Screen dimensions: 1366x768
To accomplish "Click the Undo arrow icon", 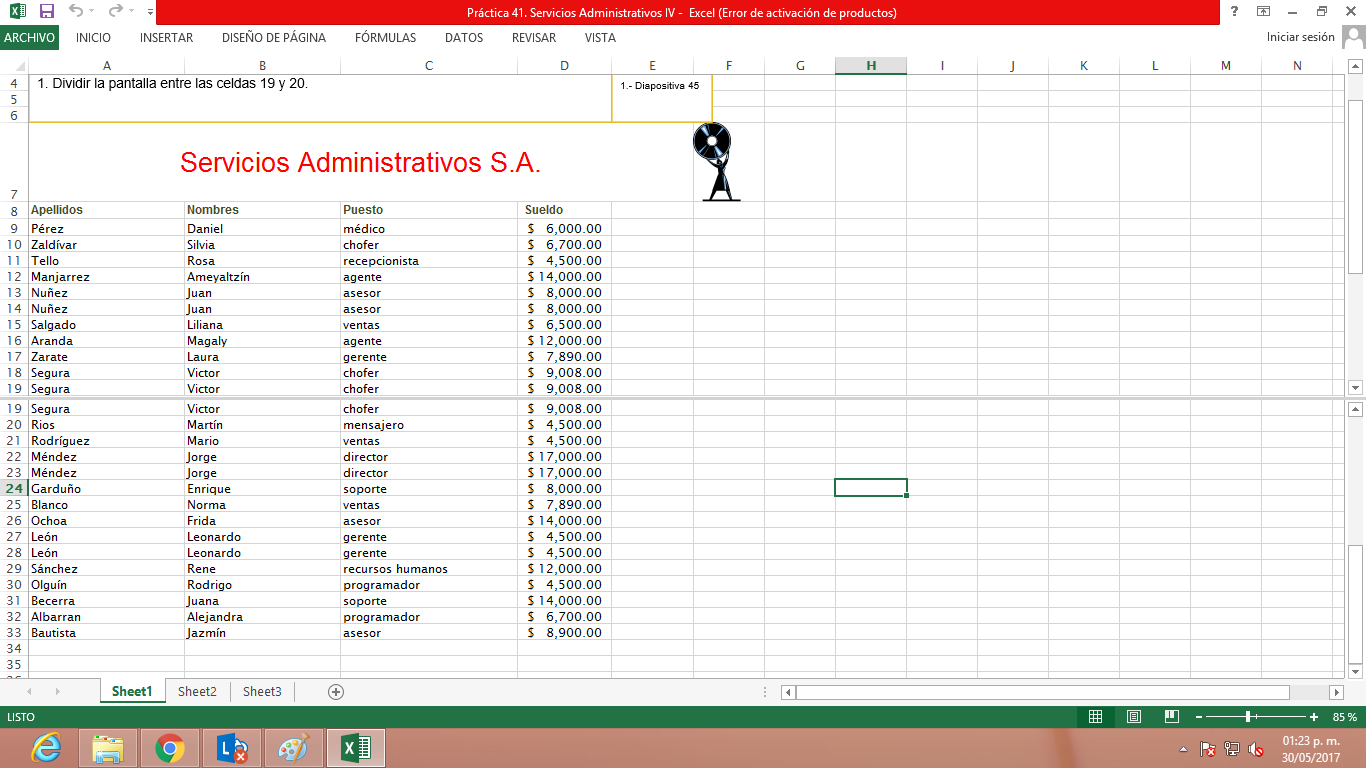I will 76,11.
